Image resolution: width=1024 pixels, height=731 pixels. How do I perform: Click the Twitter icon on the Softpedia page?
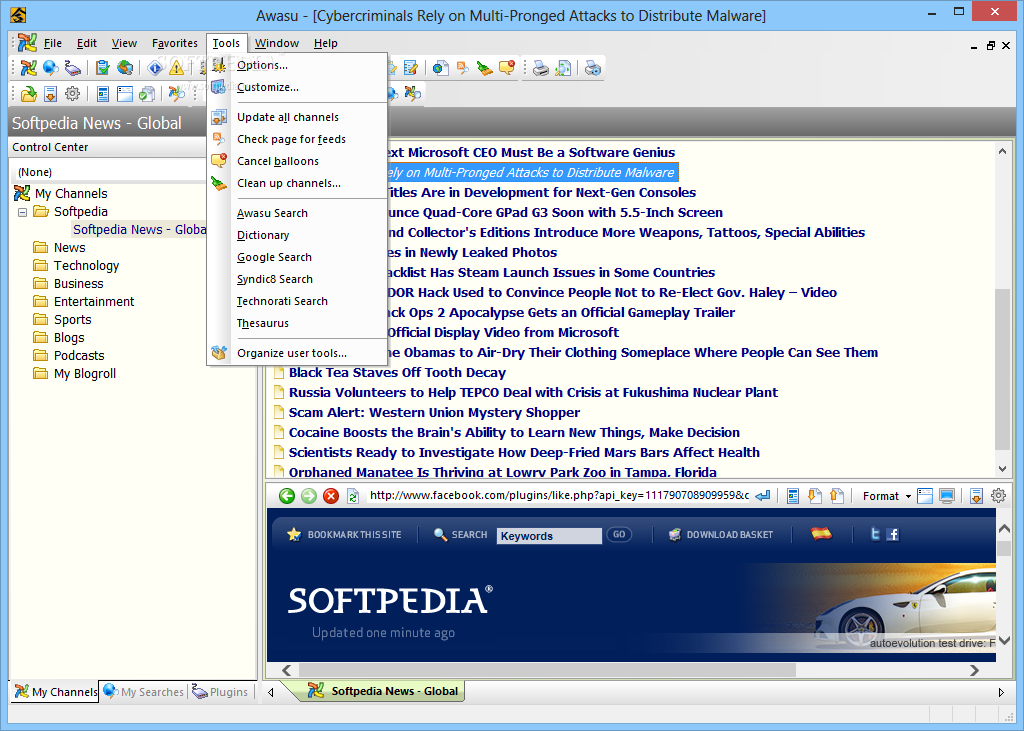pyautogui.click(x=875, y=534)
